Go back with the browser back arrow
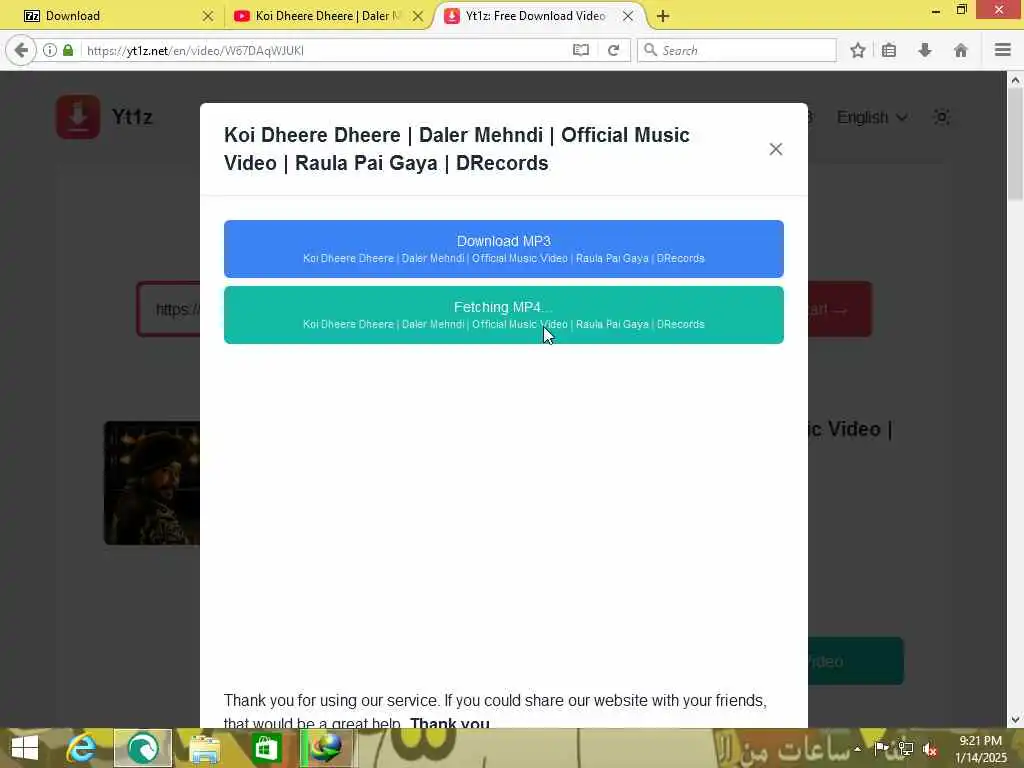Image resolution: width=1024 pixels, height=768 pixels. click(x=21, y=50)
